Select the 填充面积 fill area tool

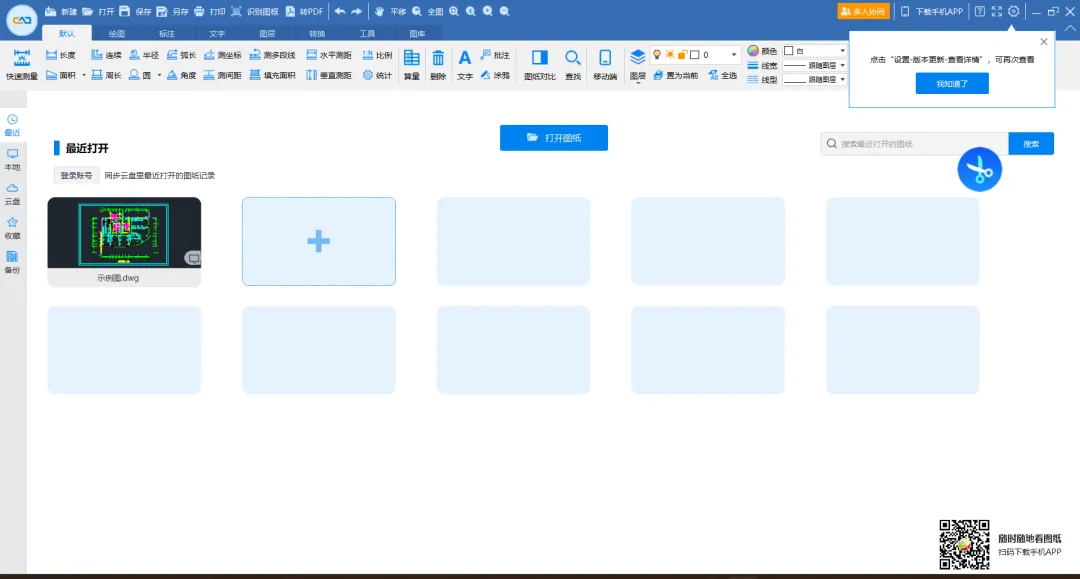272,75
